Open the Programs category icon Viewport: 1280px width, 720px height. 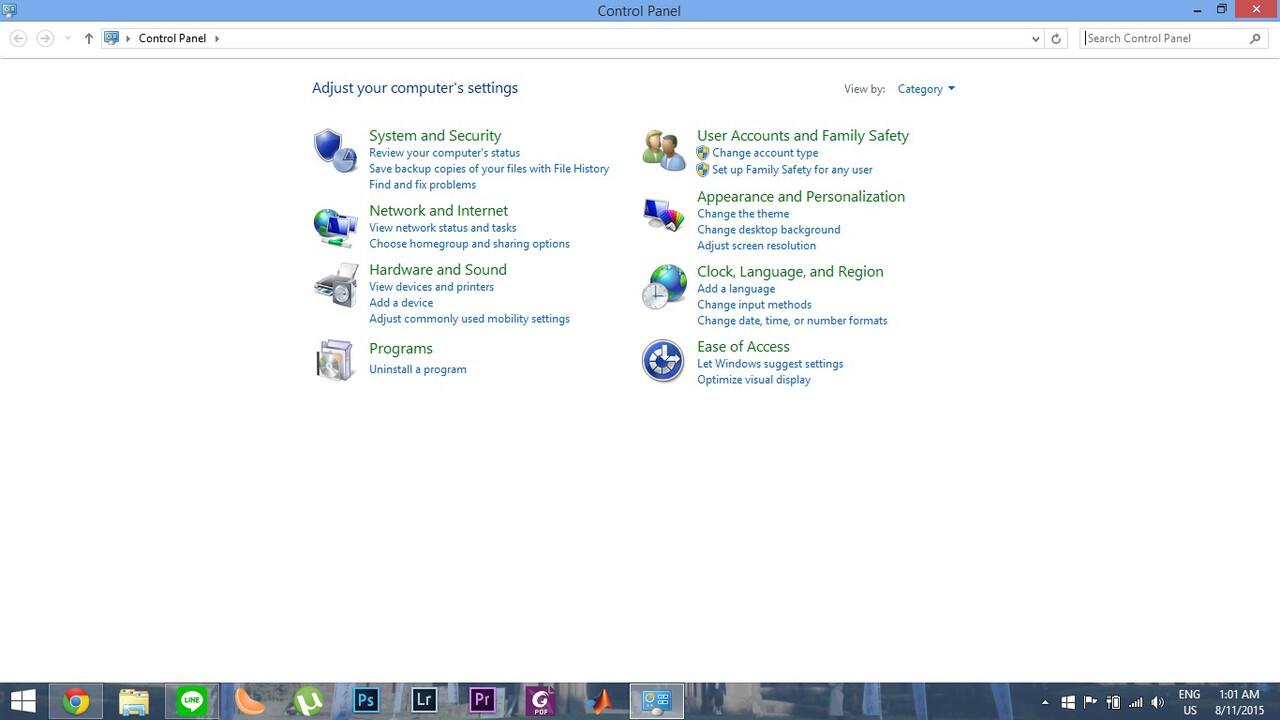(x=335, y=360)
